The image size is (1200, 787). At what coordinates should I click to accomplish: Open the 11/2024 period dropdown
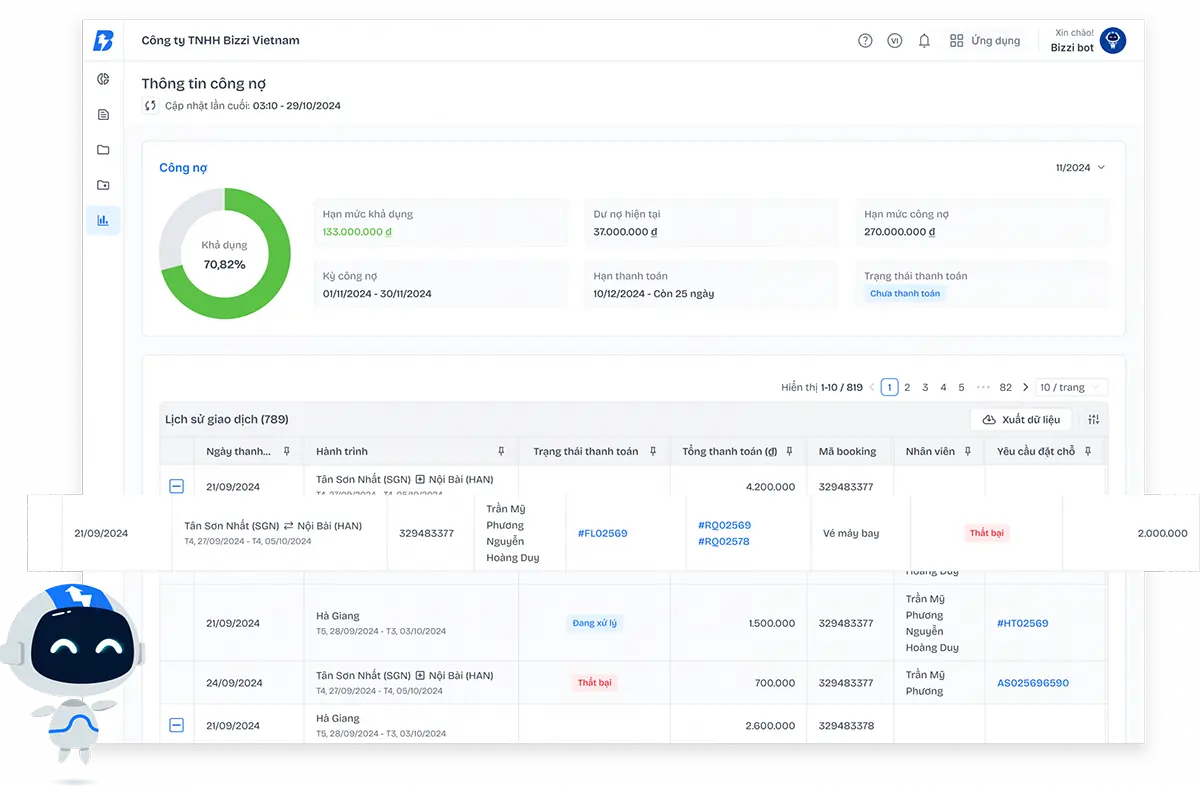pyautogui.click(x=1080, y=168)
